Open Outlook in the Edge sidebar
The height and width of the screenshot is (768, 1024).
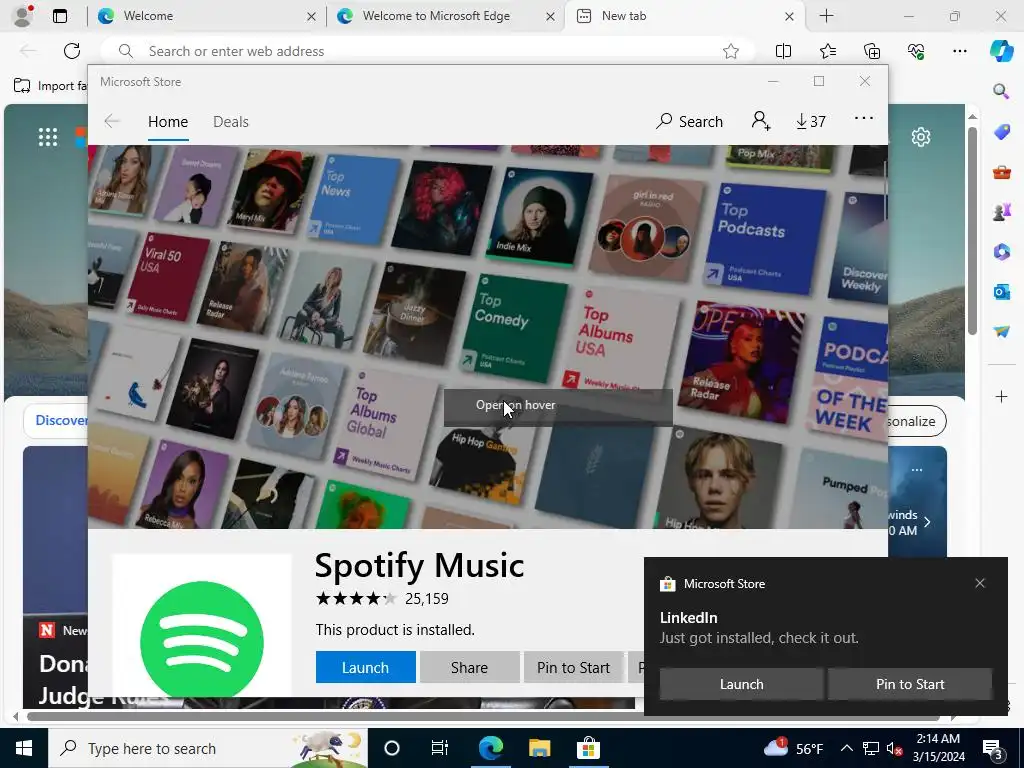(1001, 291)
